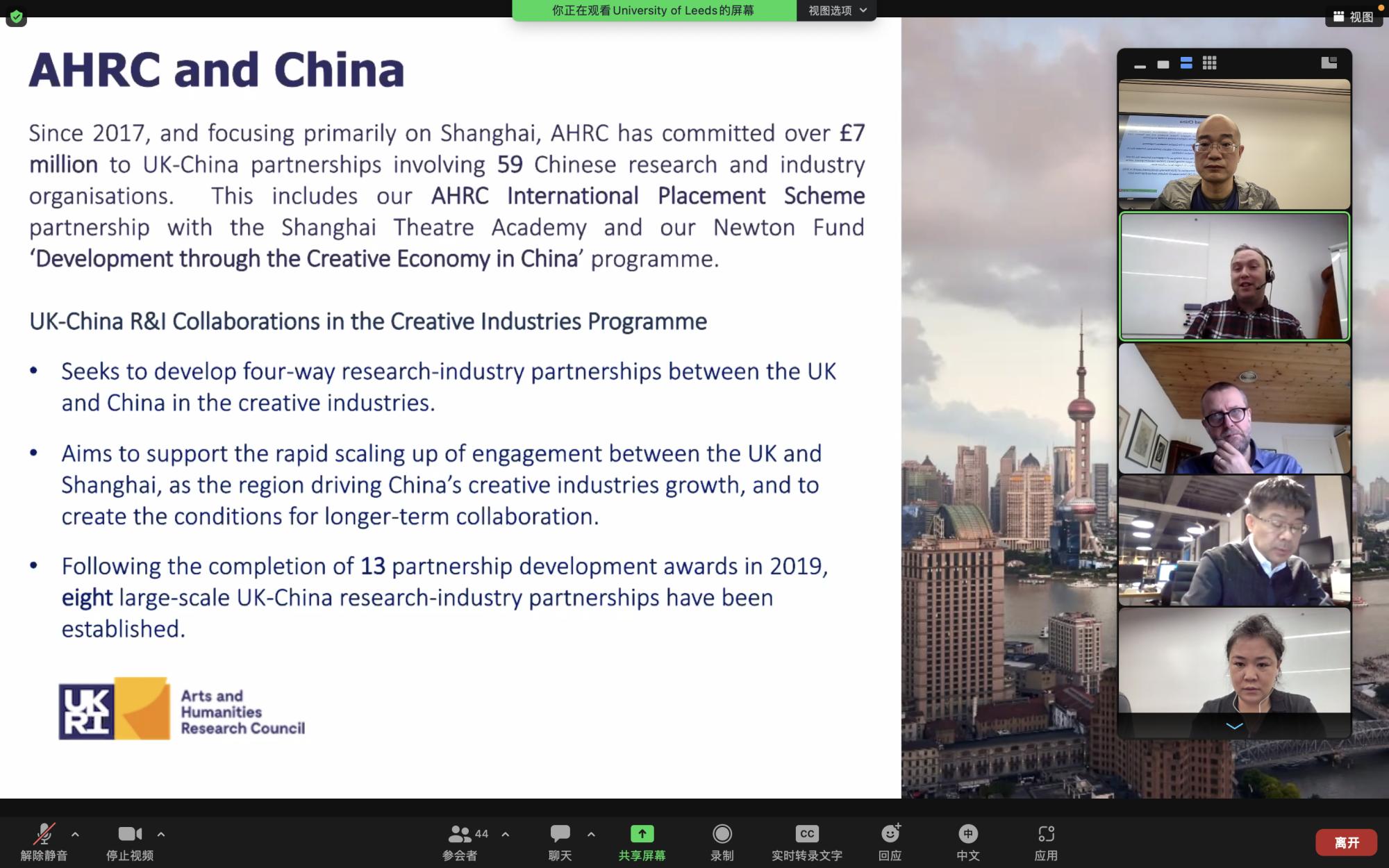Click 'Arts and Humanities Research Council' text
The width and height of the screenshot is (1389, 868).
242,712
